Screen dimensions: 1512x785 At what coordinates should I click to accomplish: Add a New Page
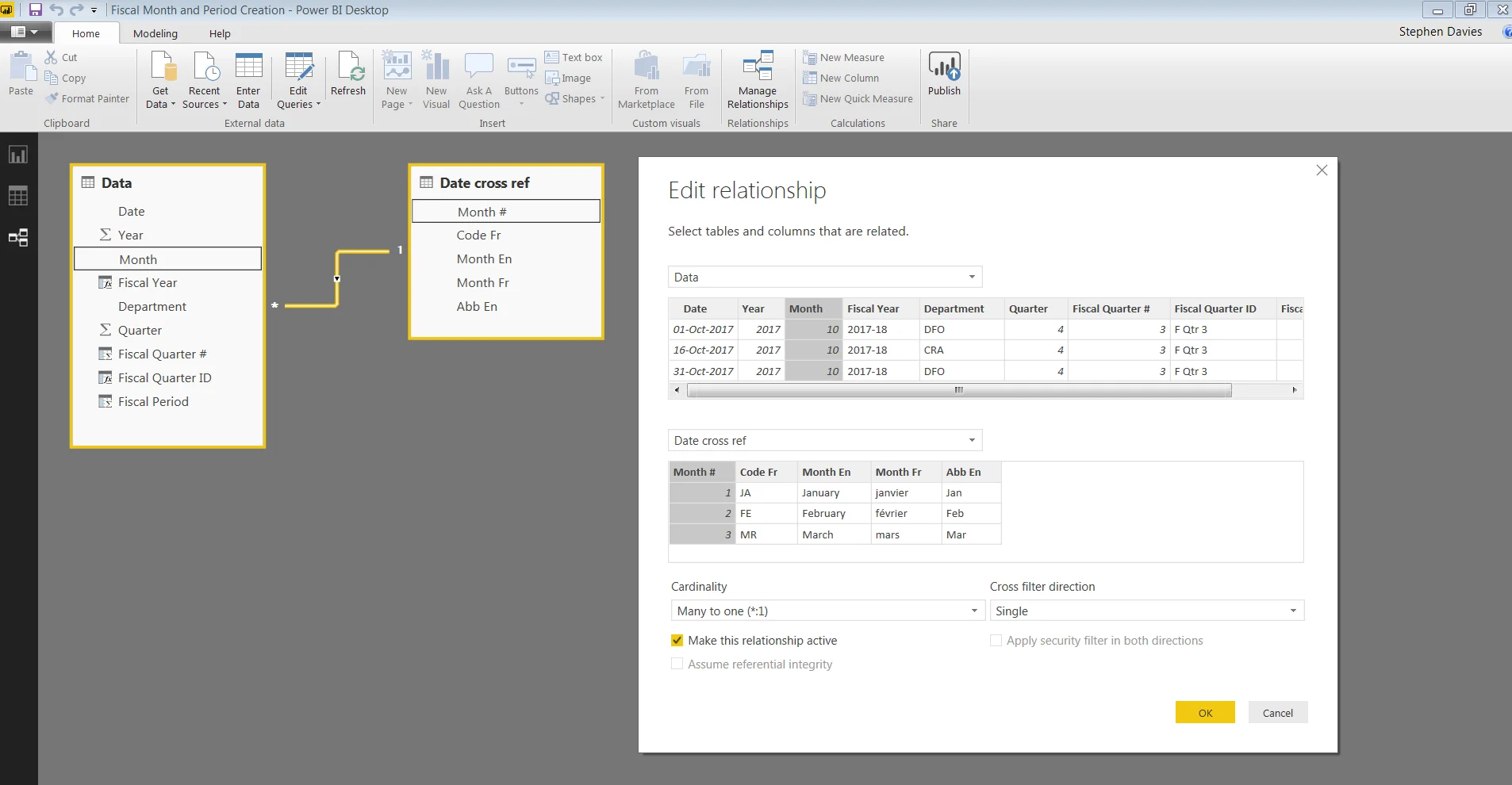(x=397, y=80)
